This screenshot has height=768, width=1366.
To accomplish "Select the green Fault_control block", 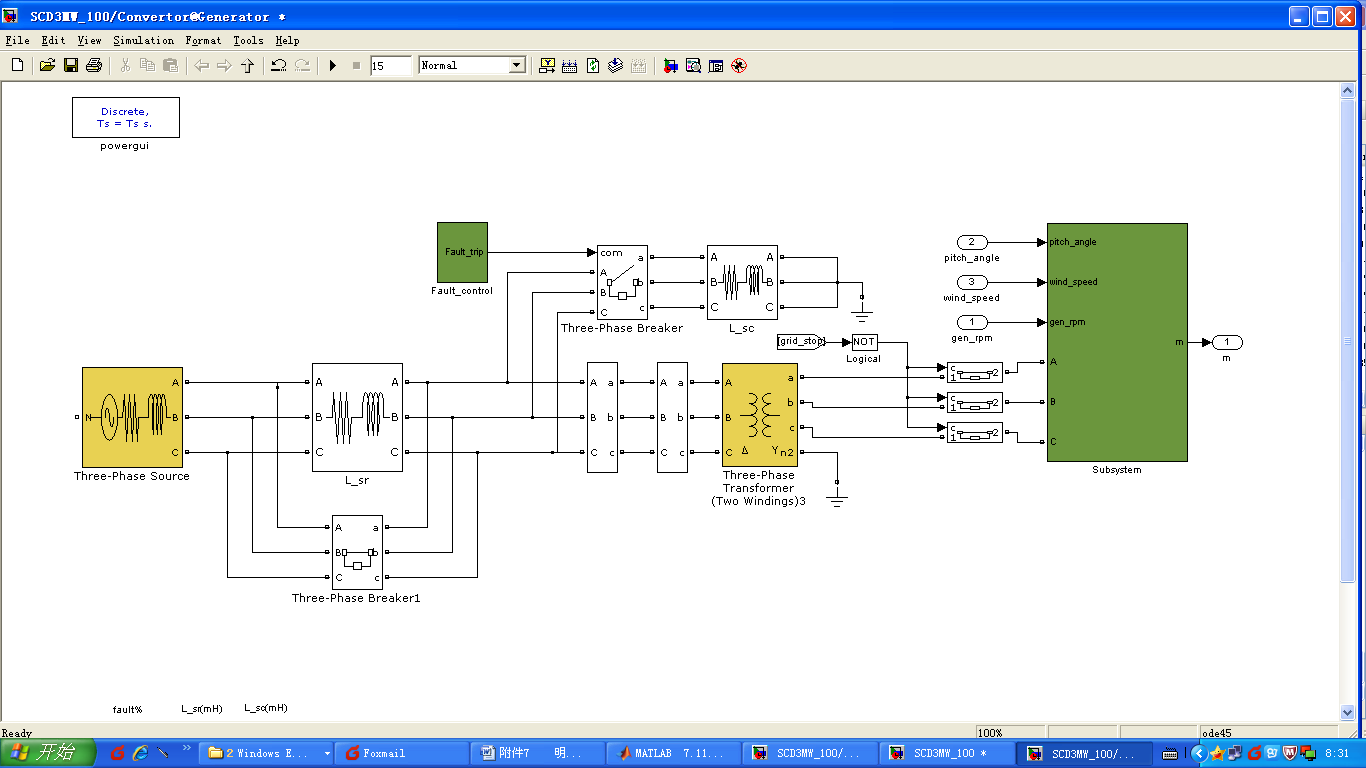I will [x=462, y=252].
